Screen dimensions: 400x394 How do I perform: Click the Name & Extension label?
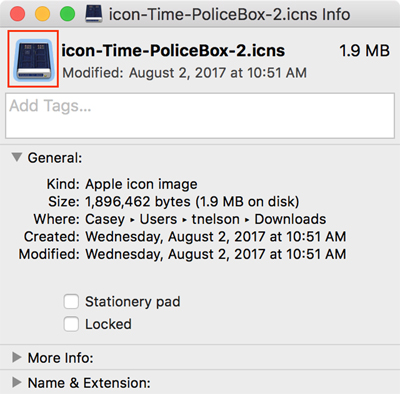pos(89,383)
